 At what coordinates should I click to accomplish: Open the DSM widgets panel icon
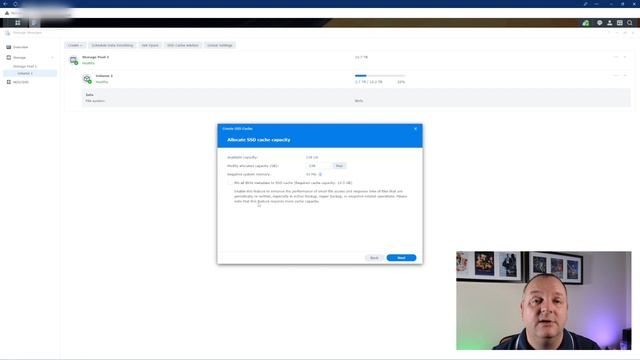pyautogui.click(x=620, y=23)
